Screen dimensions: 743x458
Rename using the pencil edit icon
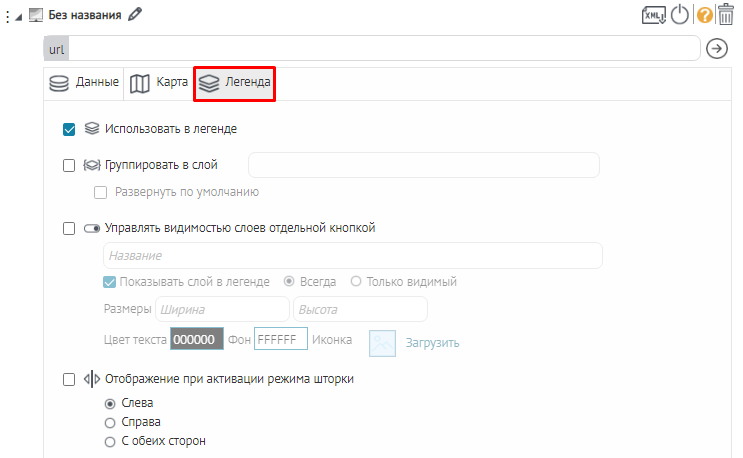(x=136, y=14)
